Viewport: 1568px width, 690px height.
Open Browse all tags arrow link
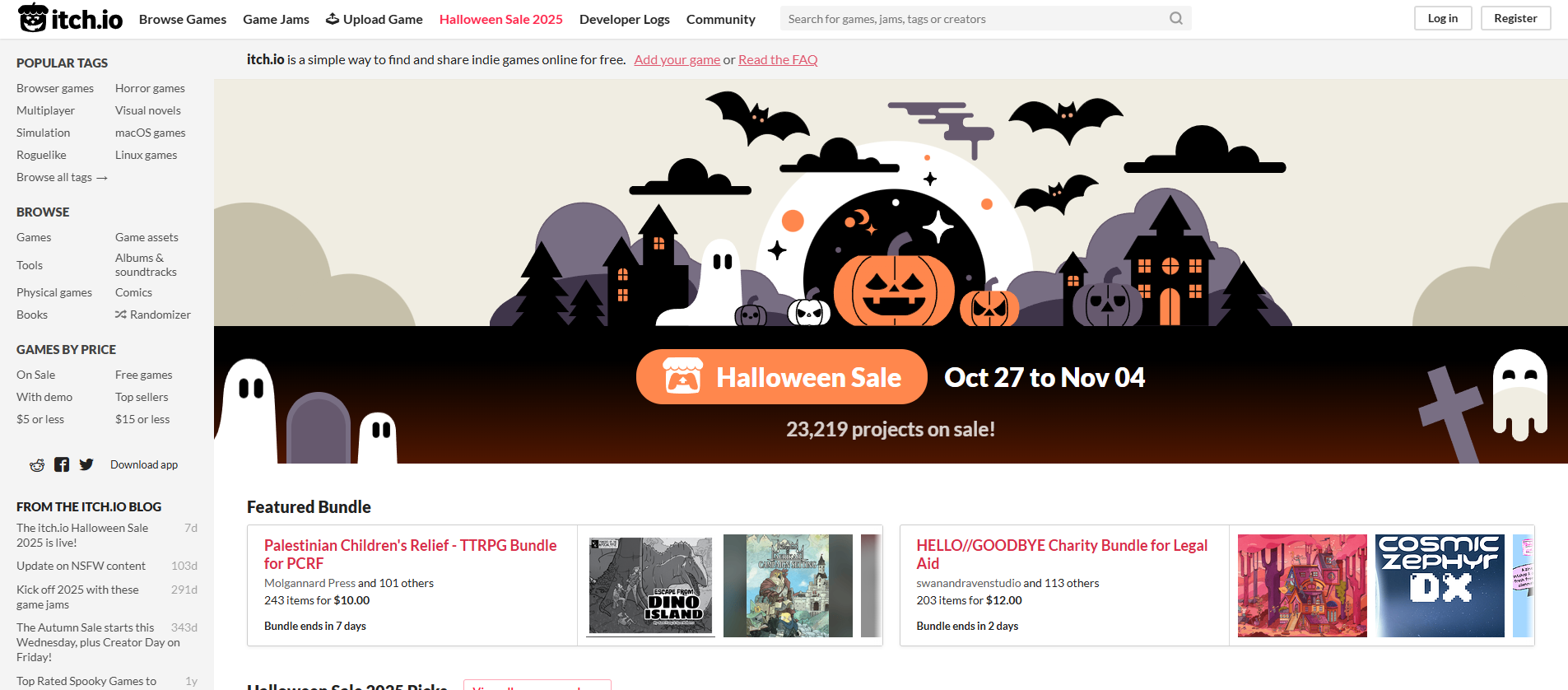click(63, 177)
